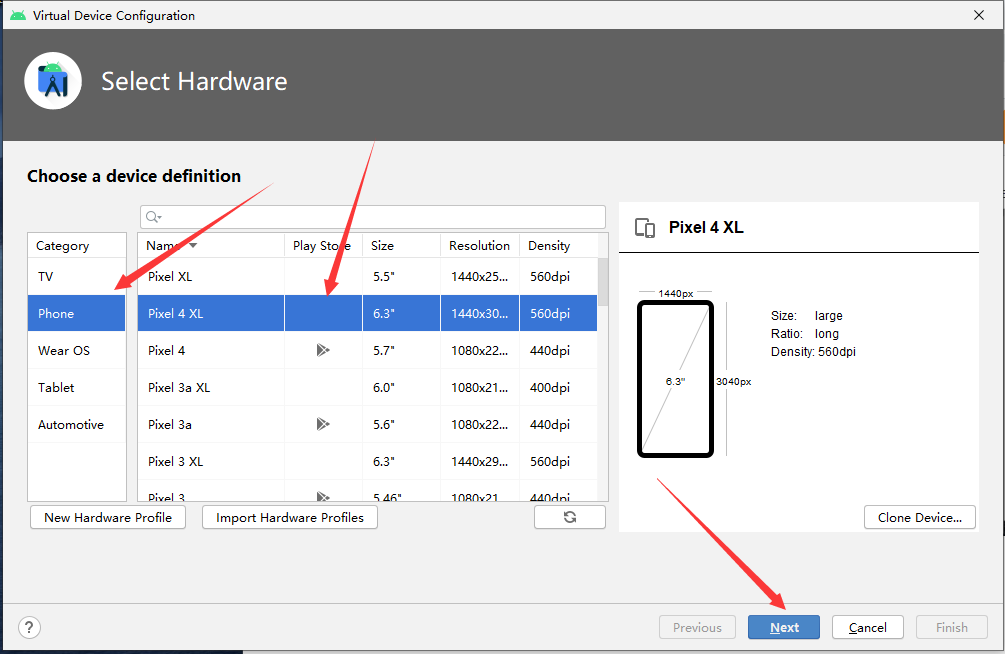
Task: Click the 5.7" size cell of Pixel 4
Action: [402, 351]
